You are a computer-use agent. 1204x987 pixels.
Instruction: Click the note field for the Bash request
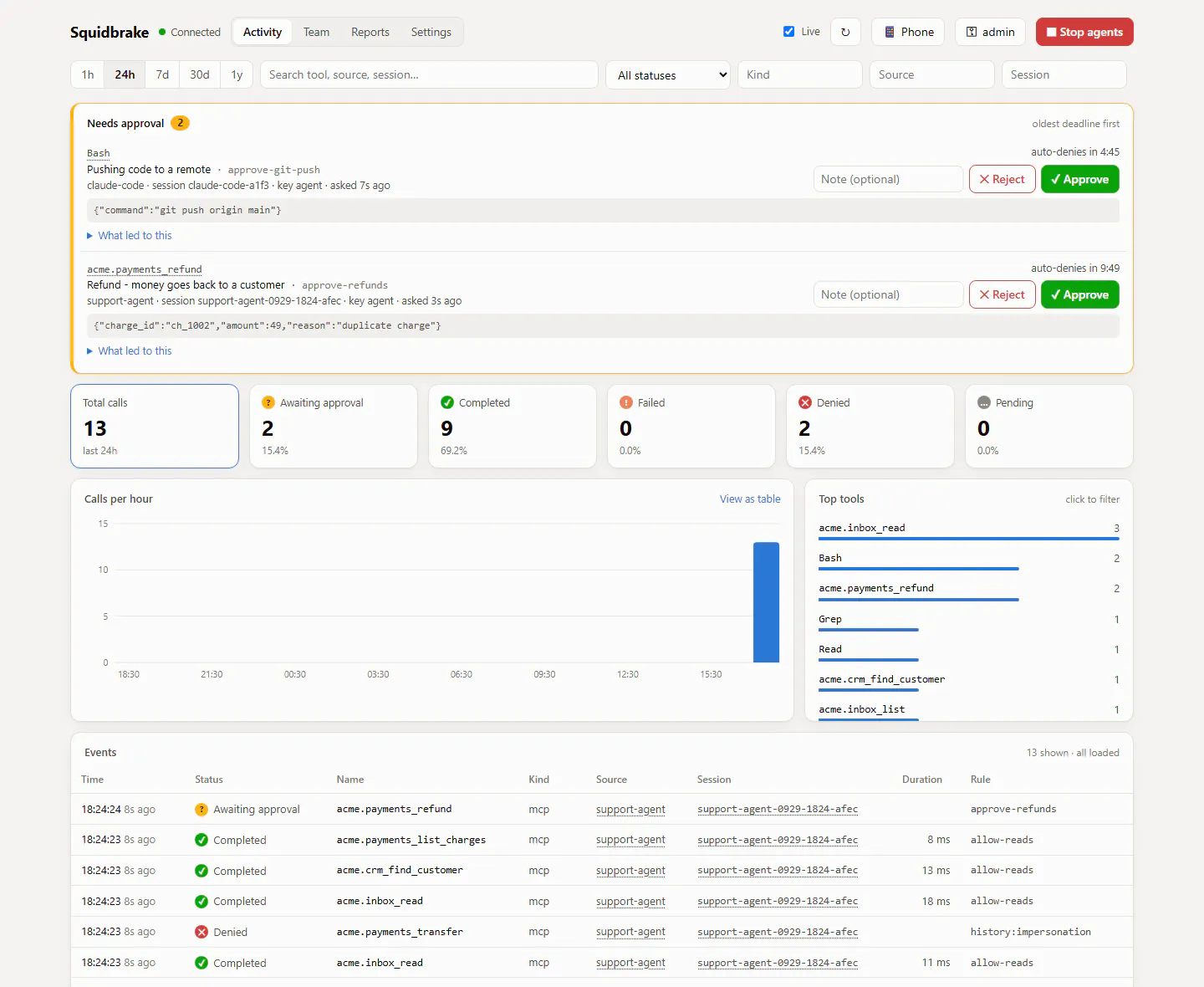point(888,179)
